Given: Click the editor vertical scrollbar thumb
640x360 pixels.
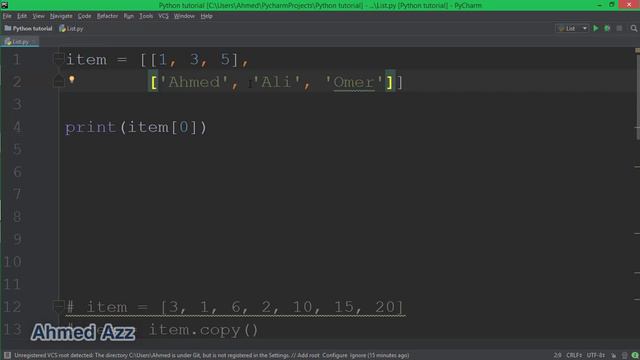Looking at the screenshot, I should [638, 97].
